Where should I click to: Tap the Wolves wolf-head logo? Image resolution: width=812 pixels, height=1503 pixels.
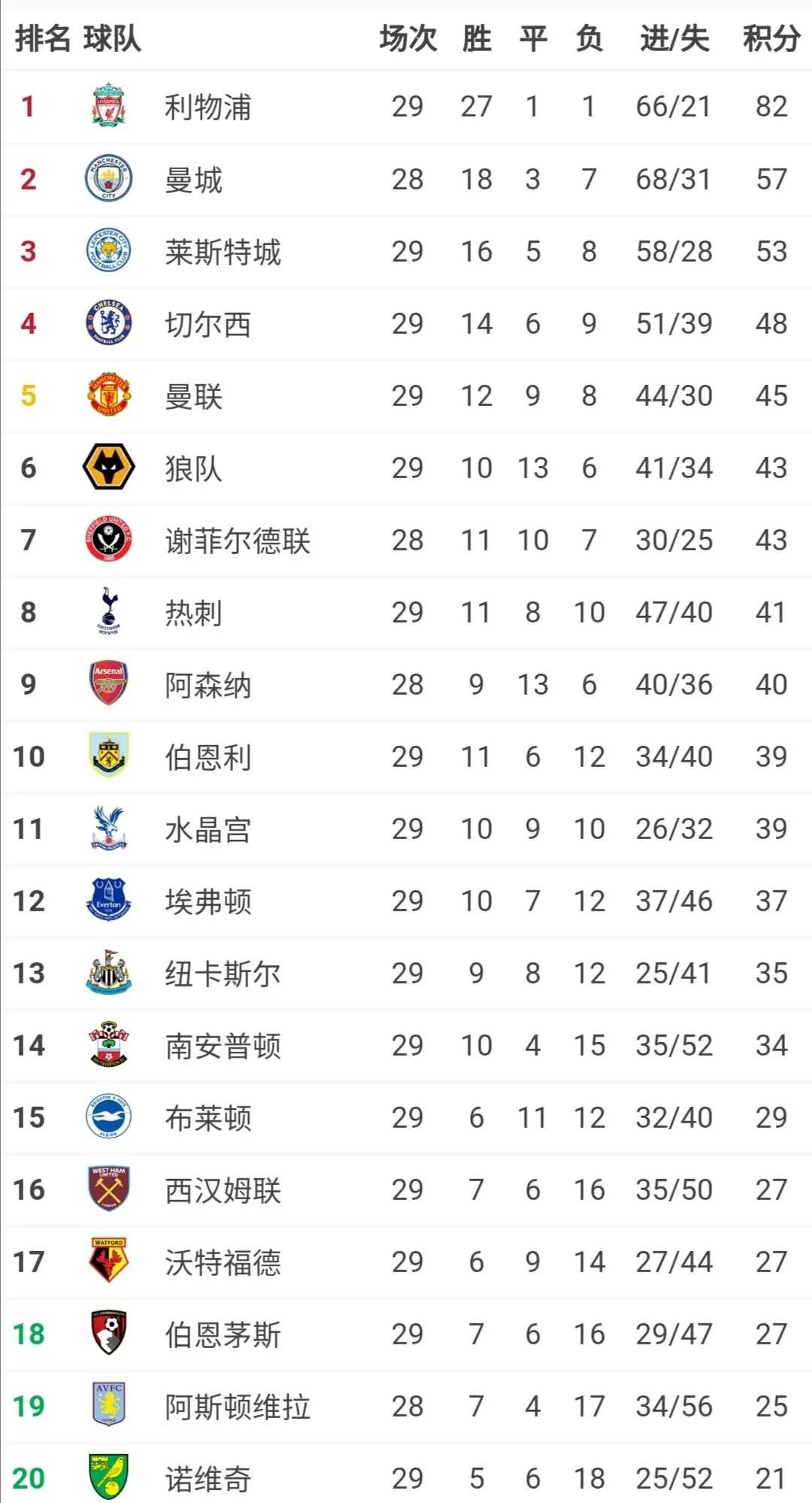click(109, 467)
